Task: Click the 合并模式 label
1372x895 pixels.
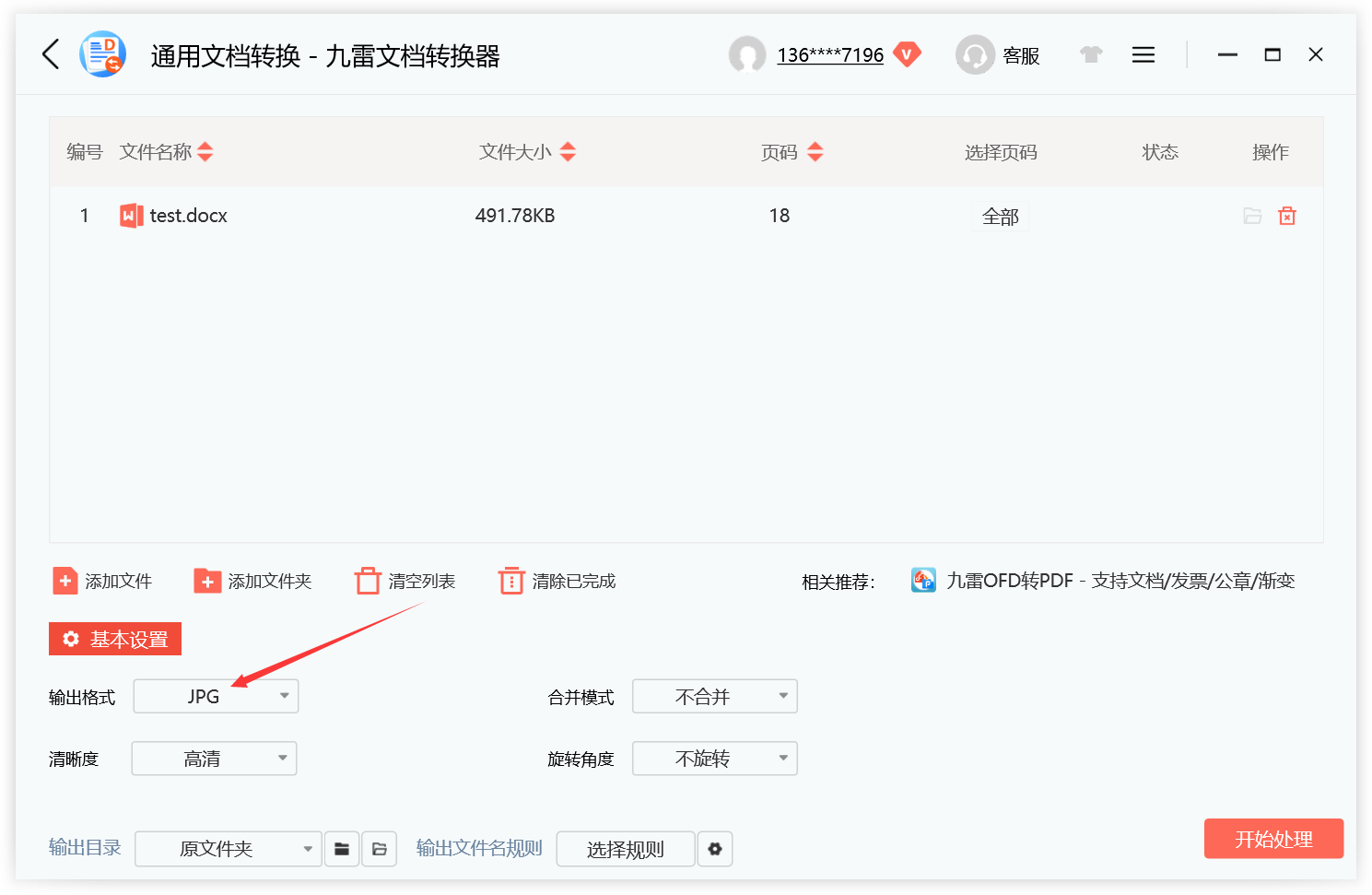Action: click(580, 697)
